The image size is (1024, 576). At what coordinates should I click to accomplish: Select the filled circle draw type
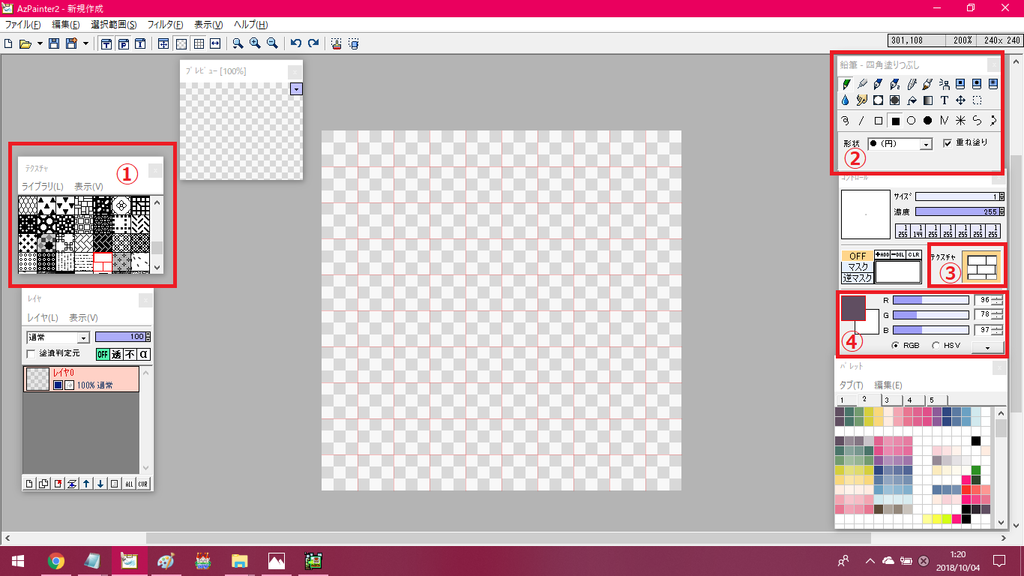[927, 121]
